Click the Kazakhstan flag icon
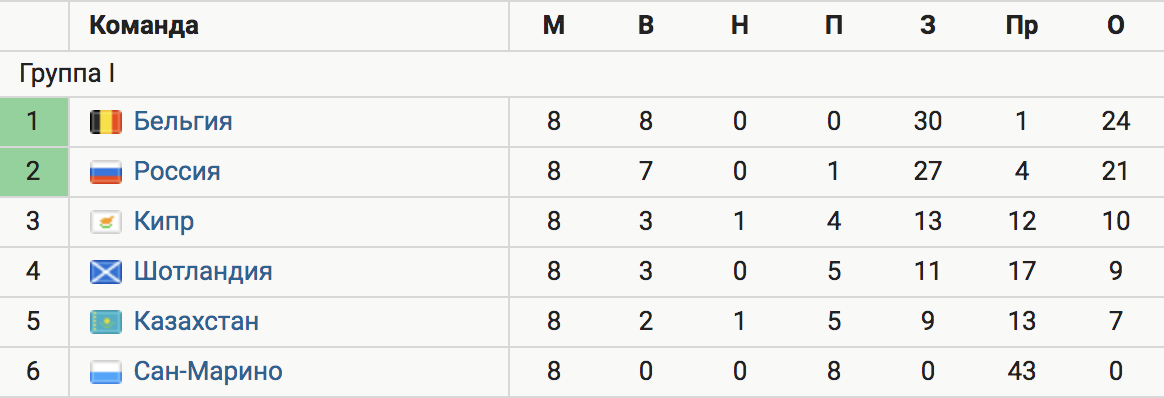This screenshot has width=1164, height=398. pyautogui.click(x=105, y=322)
